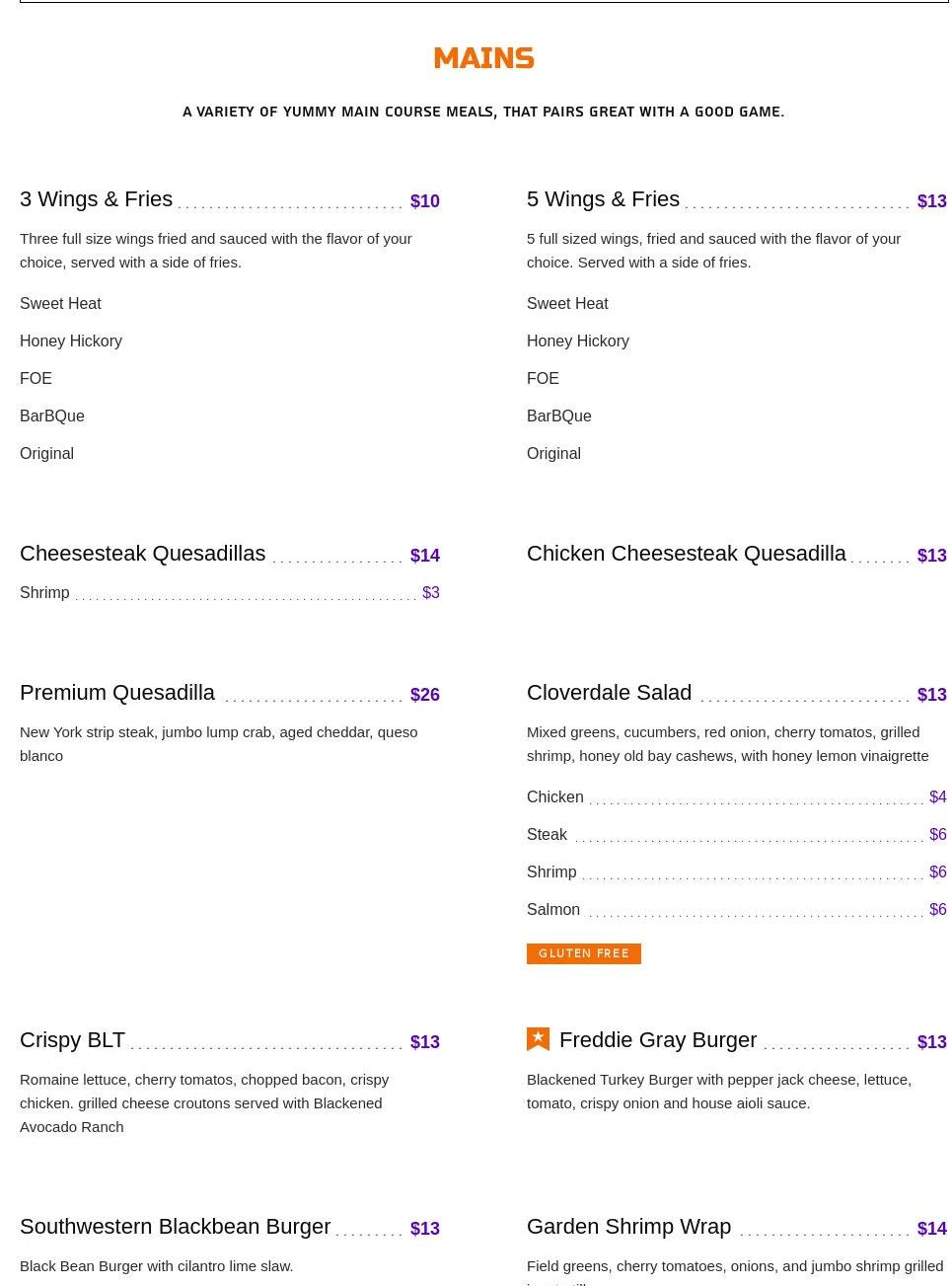Viewport: 952px width, 1286px height.
Task: Click the Crispy BLT title
Action: coord(72,1040)
